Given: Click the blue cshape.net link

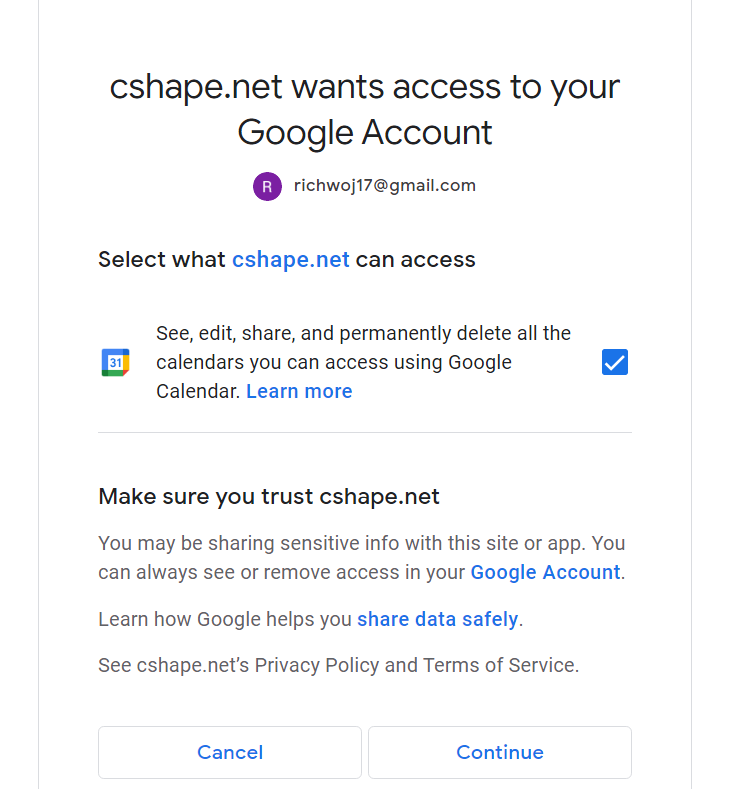Looking at the screenshot, I should [x=291, y=260].
